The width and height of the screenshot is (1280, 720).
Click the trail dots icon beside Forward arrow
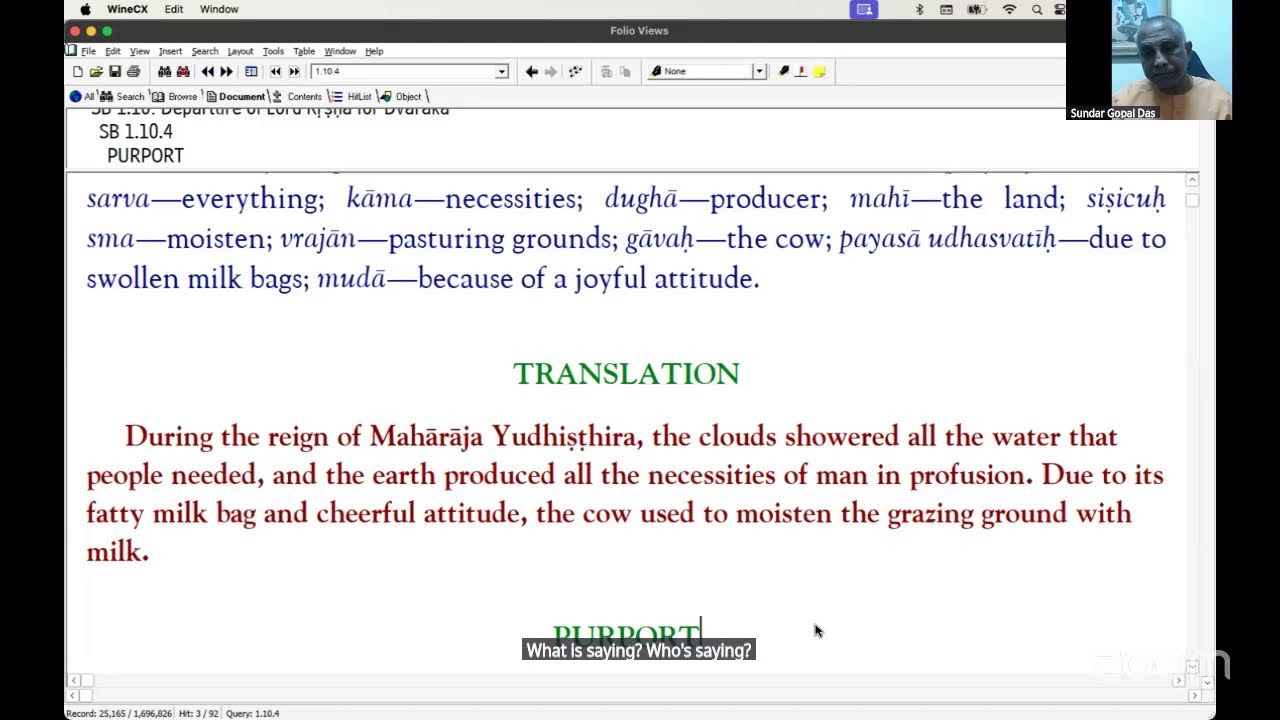[575, 72]
